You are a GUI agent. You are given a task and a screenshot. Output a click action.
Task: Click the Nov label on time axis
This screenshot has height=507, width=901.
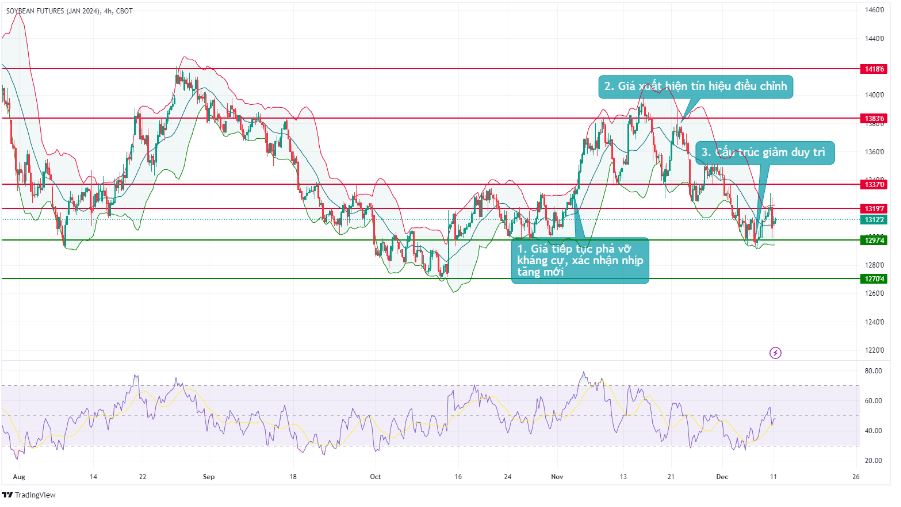(x=556, y=478)
